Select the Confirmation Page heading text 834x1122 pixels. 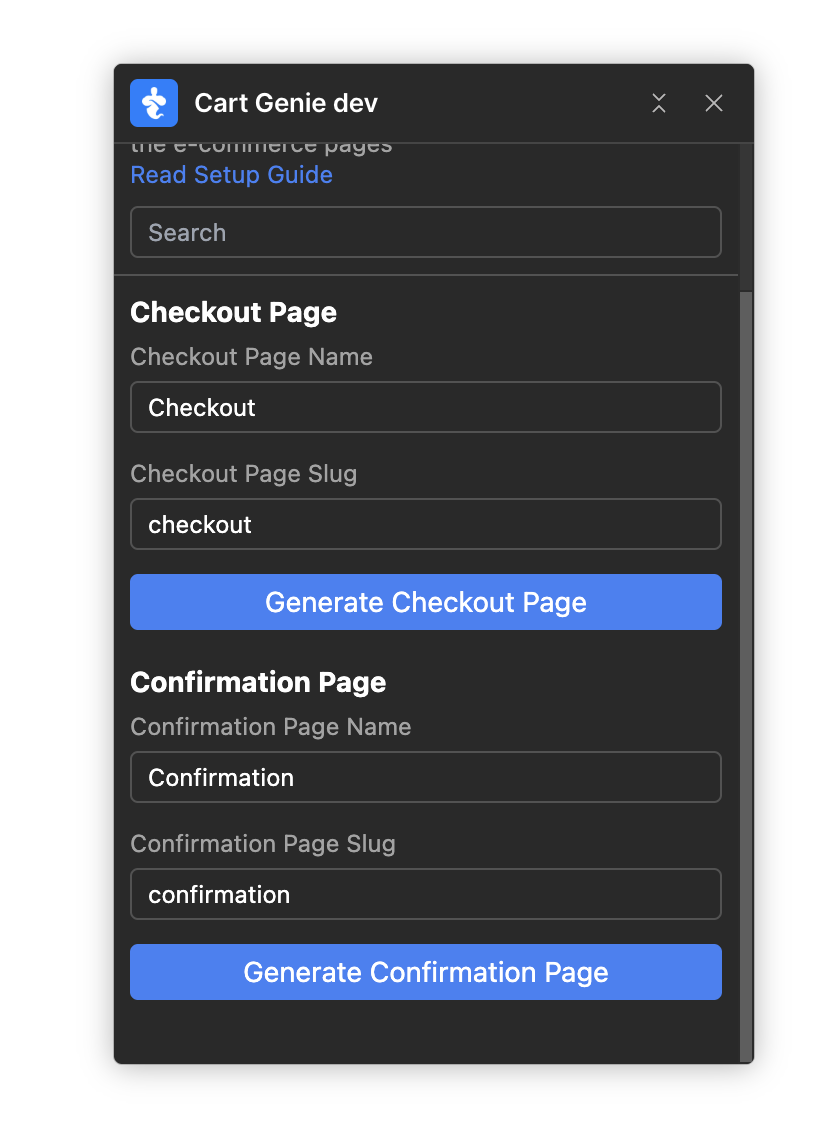point(258,683)
